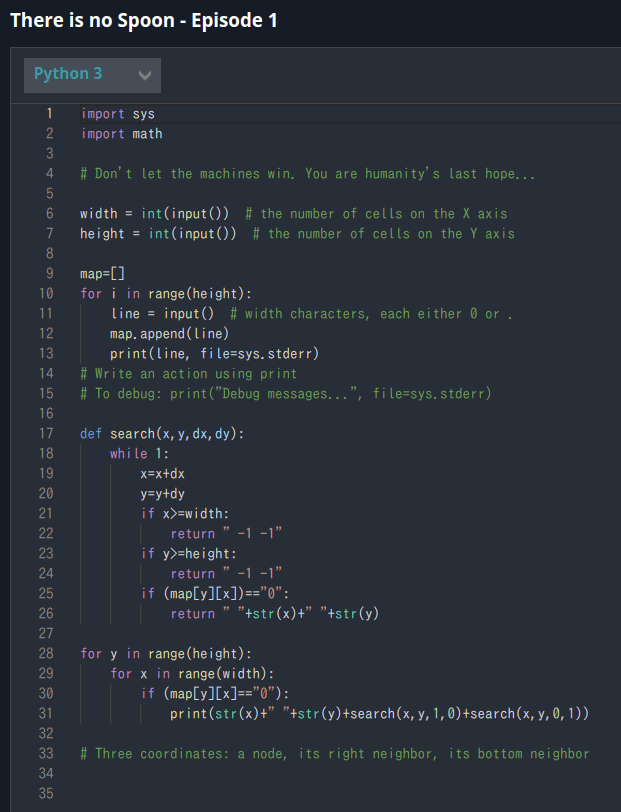Click line number 31 in the gutter
621x812 pixels.
point(46,714)
